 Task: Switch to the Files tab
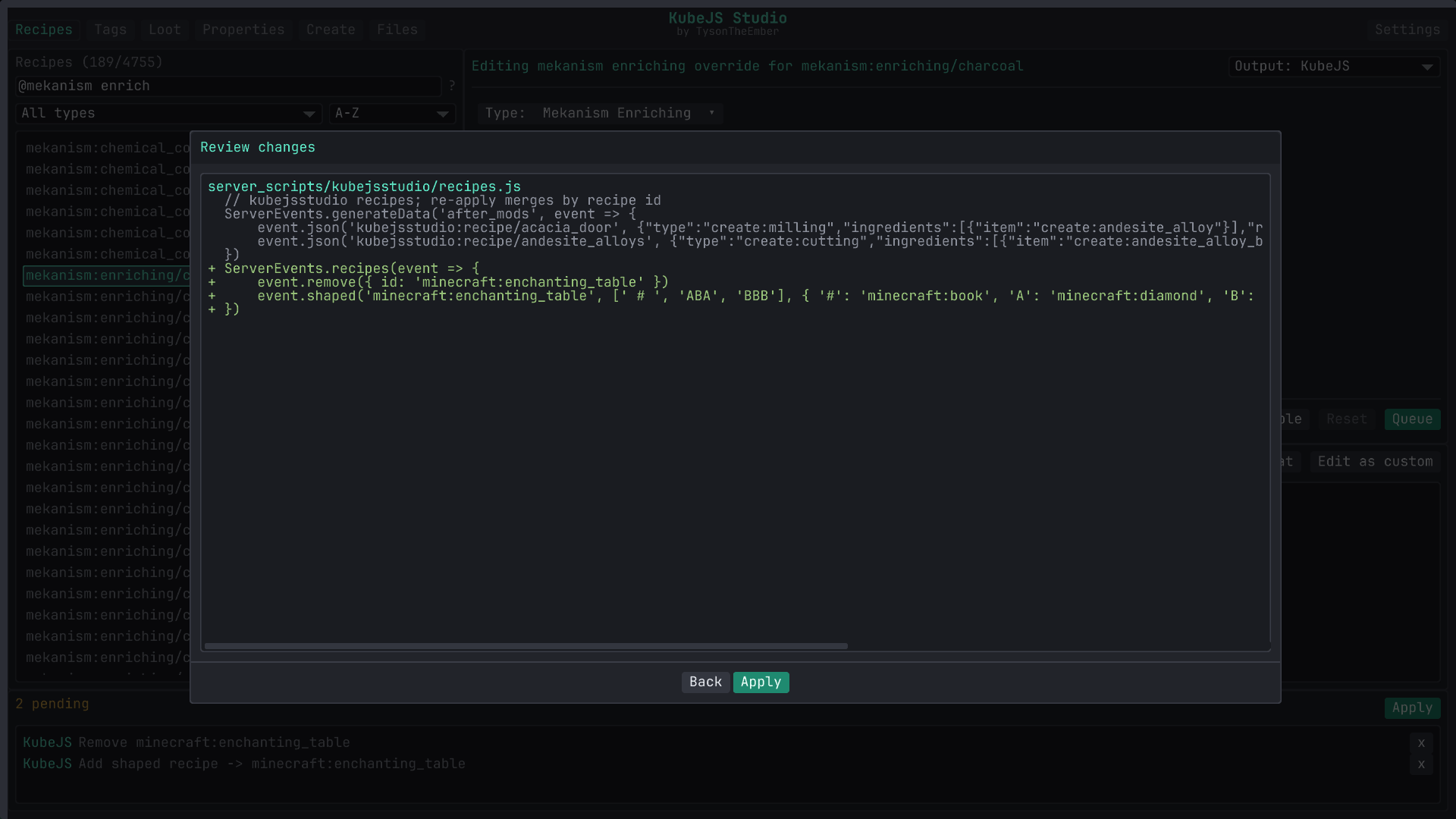pyautogui.click(x=397, y=30)
